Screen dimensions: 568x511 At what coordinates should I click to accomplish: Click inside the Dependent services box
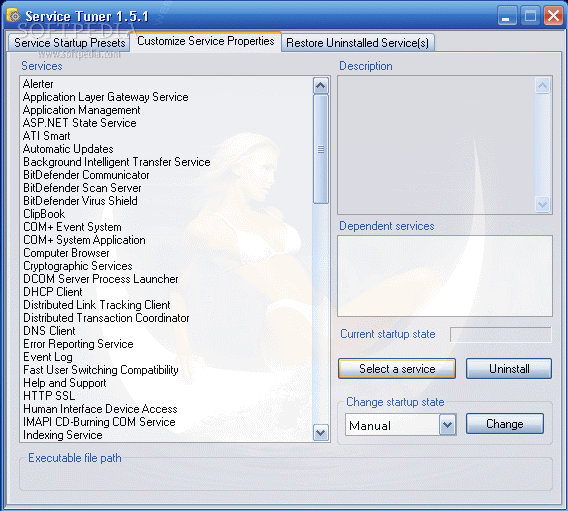[445, 276]
